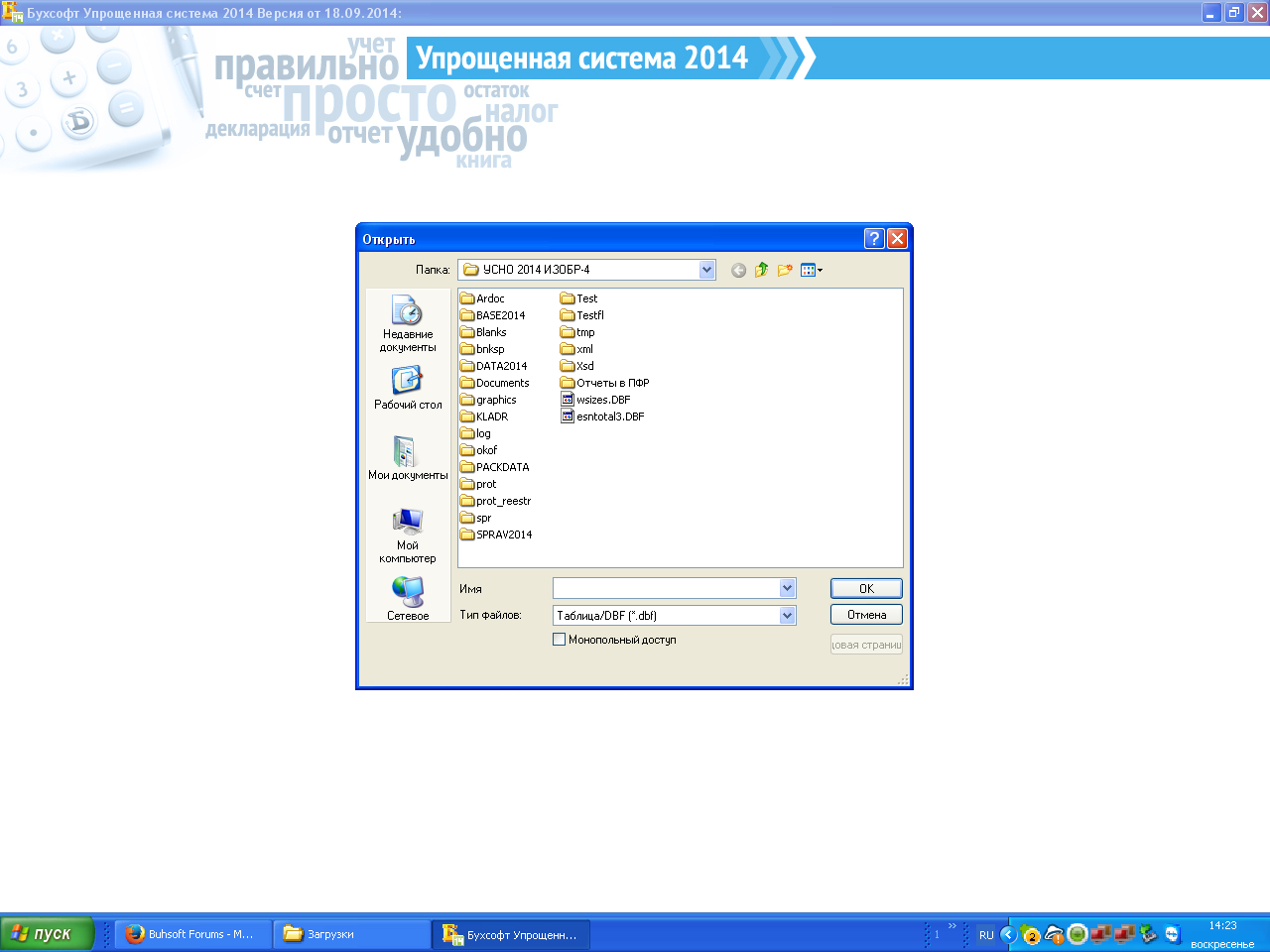Screen dimensions: 1270x952
Task: Create a new folder icon
Action: (x=785, y=270)
